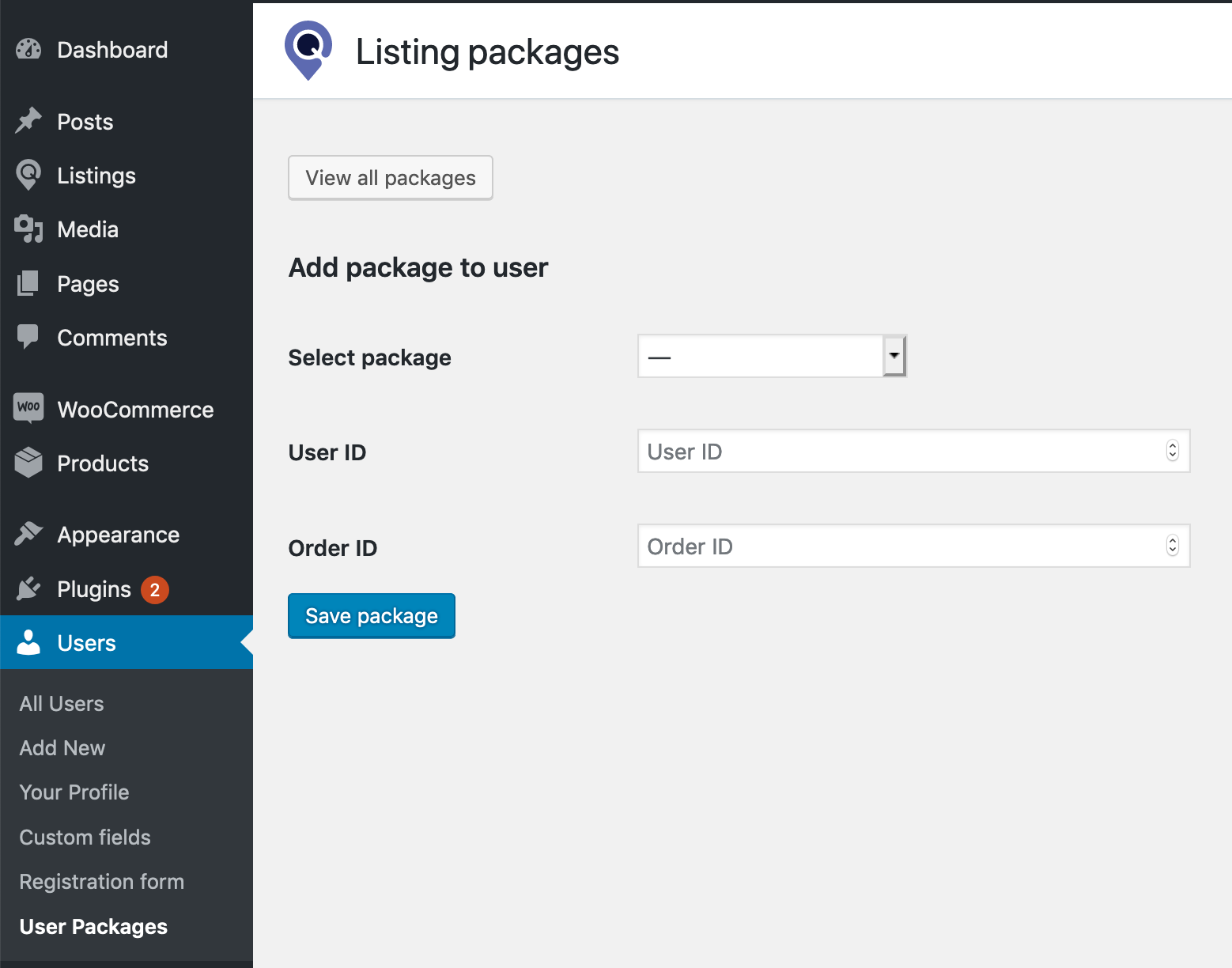Viewport: 1232px width, 968px height.
Task: Focus the User ID input field
Action: pyautogui.click(x=901, y=451)
